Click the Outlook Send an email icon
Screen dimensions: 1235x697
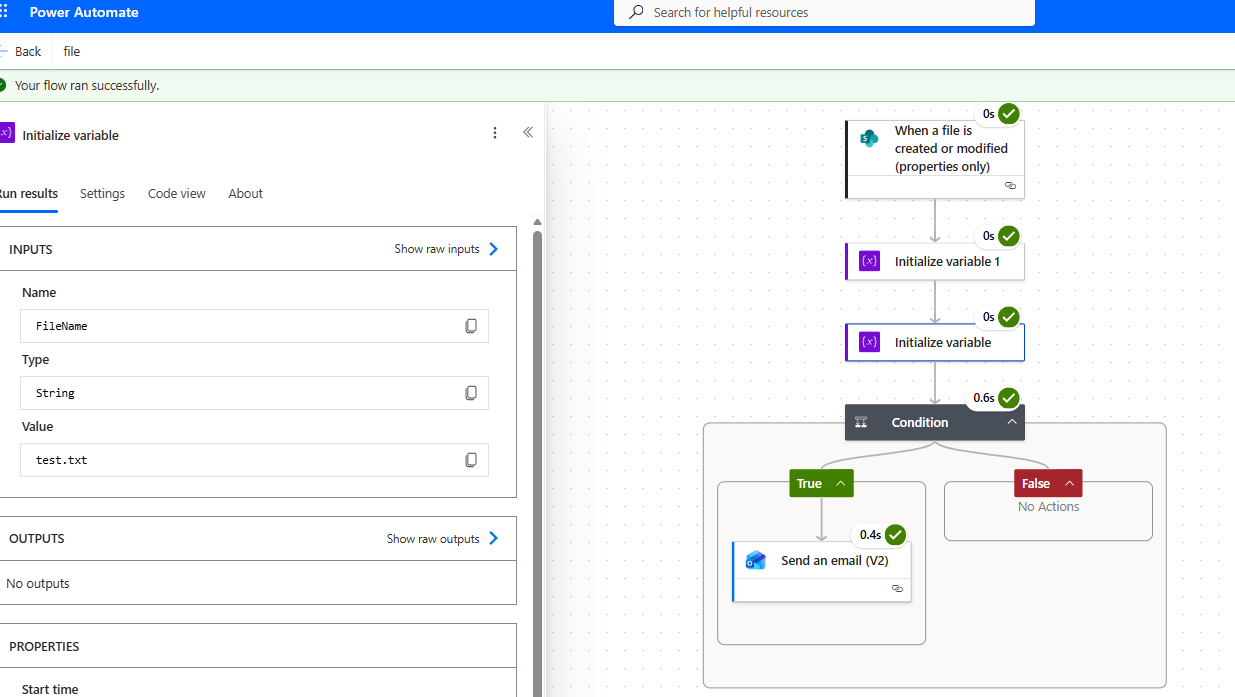tap(756, 560)
